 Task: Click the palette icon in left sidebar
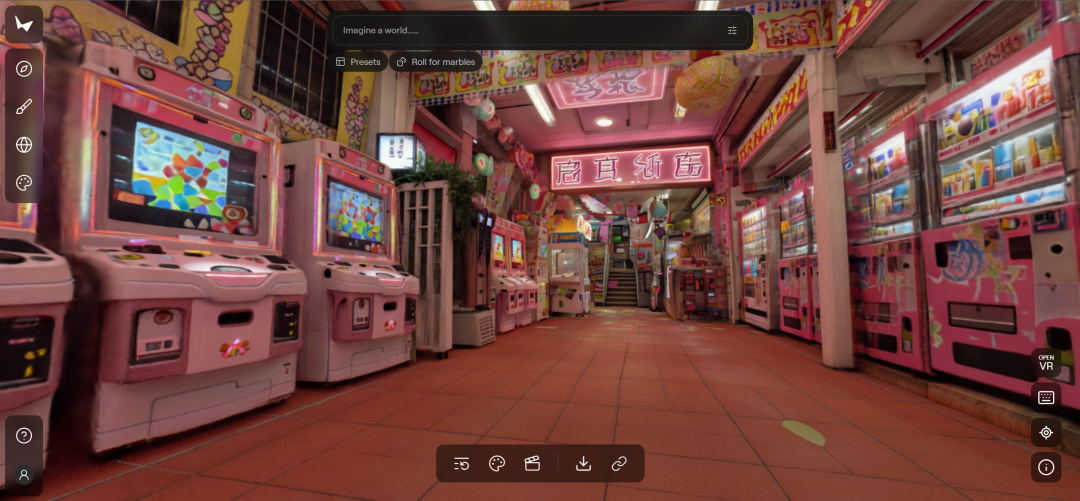click(x=24, y=183)
